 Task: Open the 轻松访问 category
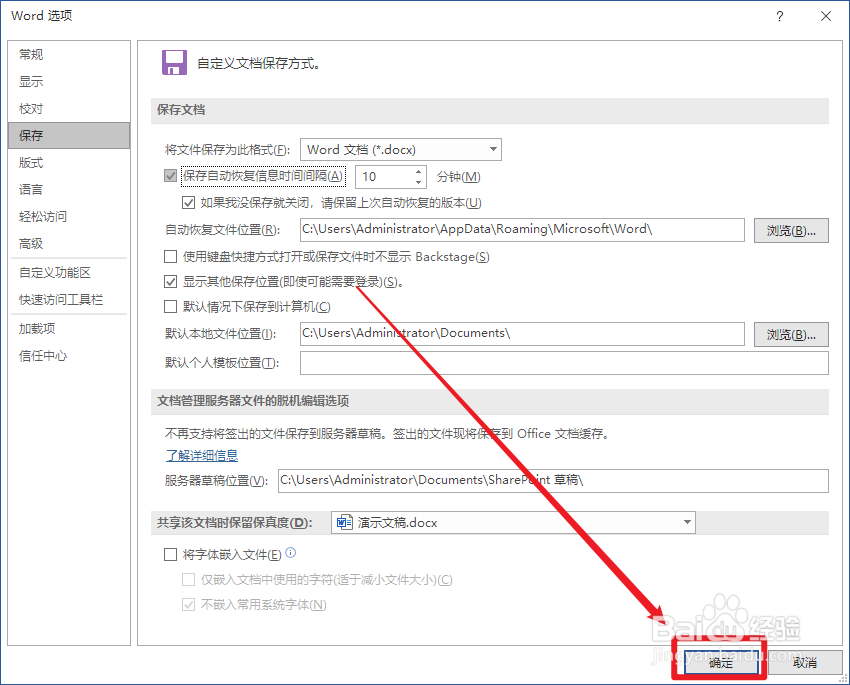[69, 217]
